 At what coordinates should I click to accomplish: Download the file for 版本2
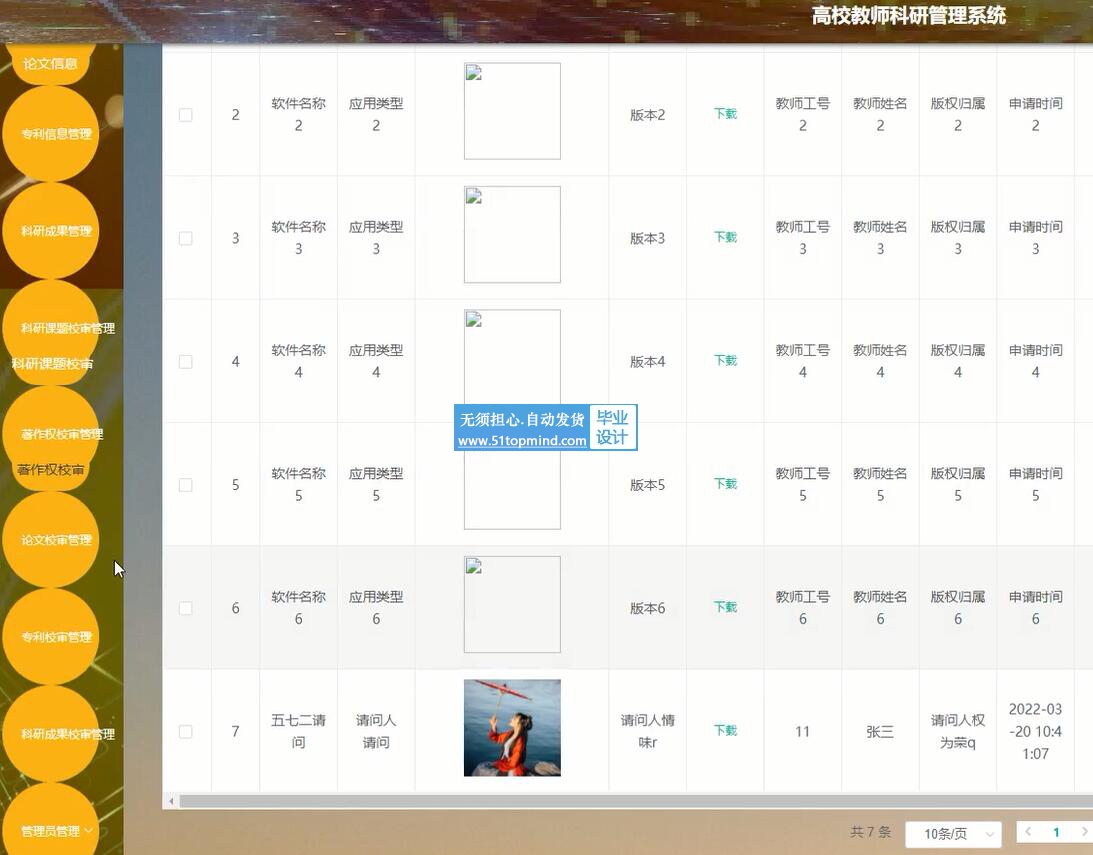(725, 114)
